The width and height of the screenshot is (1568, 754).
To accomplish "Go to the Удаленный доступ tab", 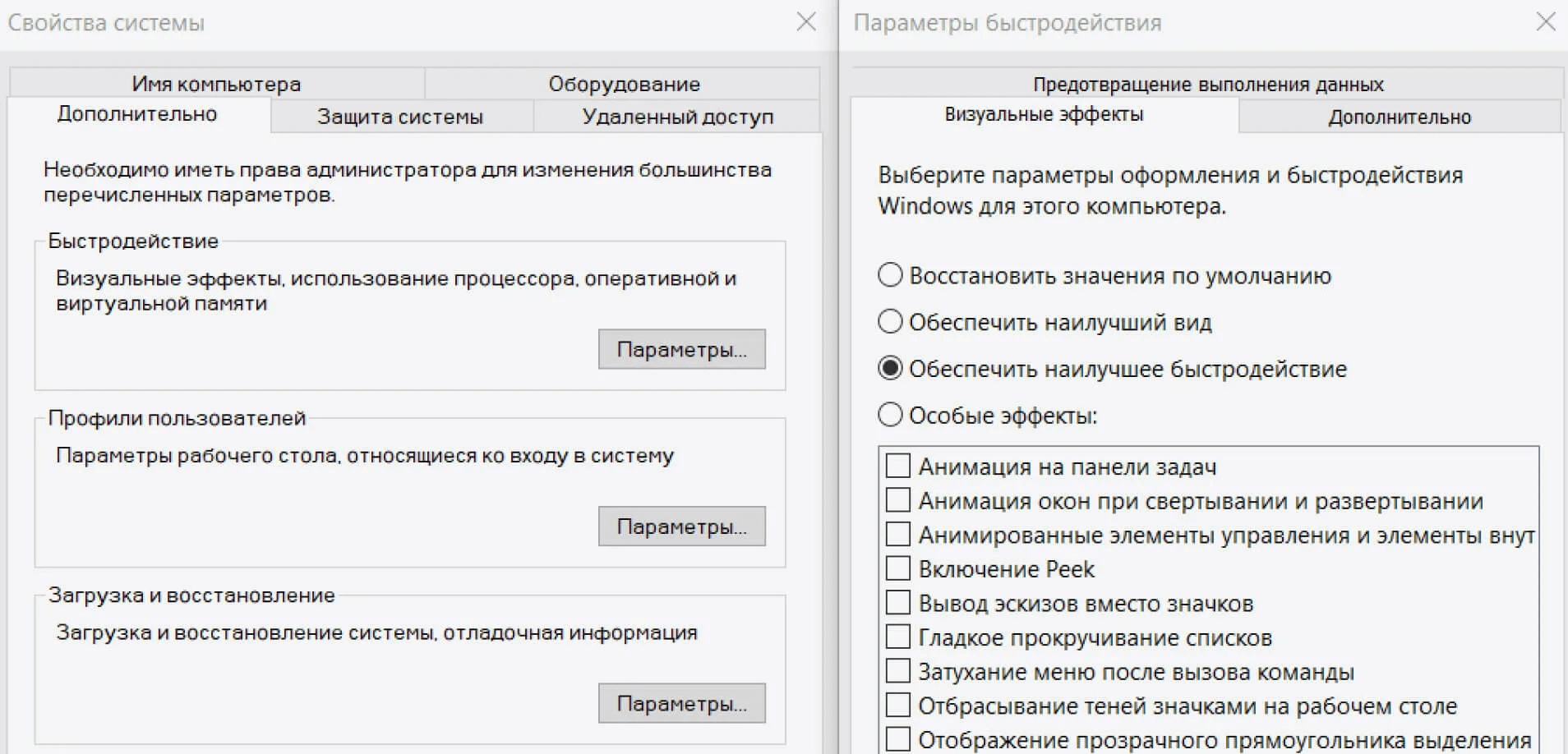I will click(677, 117).
